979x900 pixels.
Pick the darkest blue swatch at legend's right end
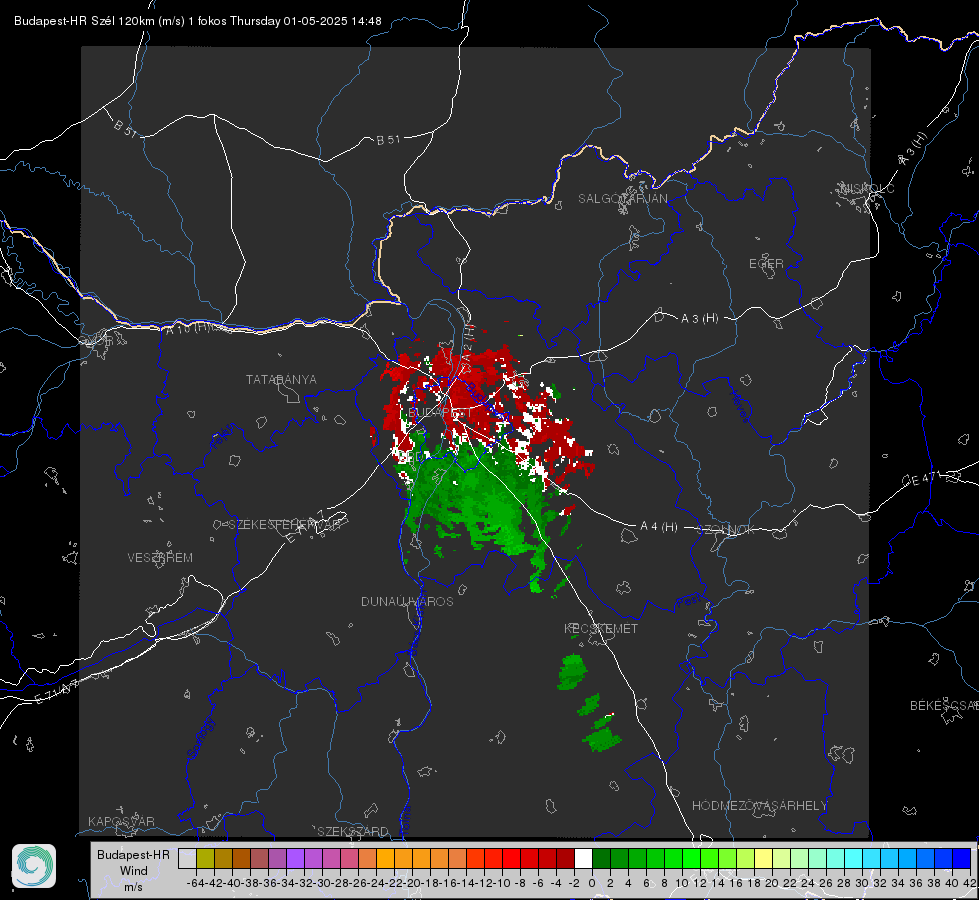tap(962, 858)
